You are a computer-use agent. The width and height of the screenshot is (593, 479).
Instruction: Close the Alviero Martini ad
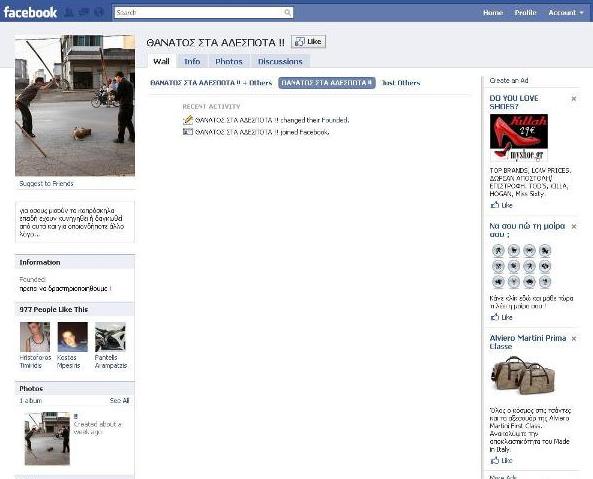coord(574,339)
